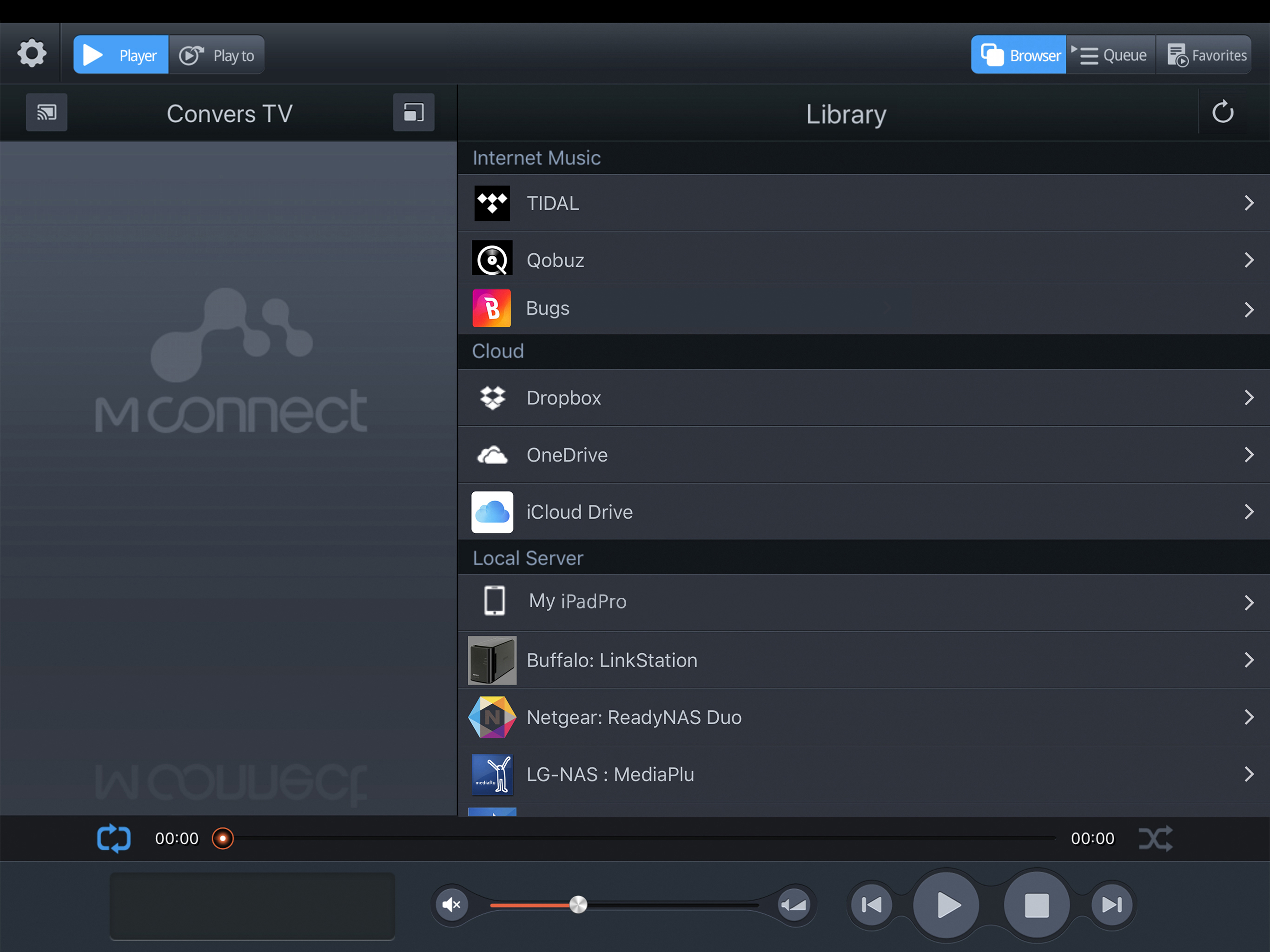
Task: Expand the LG-NAS MediaPlu chevron
Action: tap(1249, 774)
